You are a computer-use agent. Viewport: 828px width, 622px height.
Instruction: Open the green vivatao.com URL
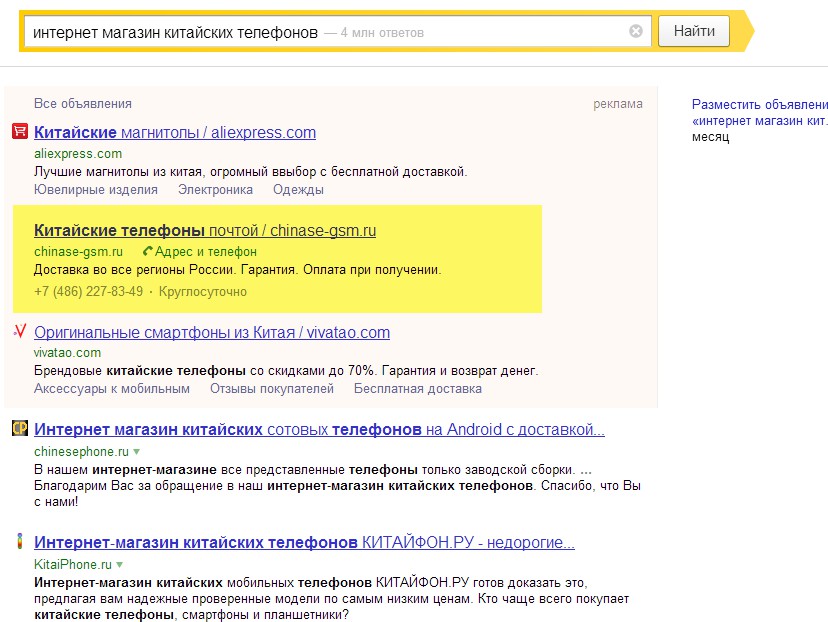68,353
